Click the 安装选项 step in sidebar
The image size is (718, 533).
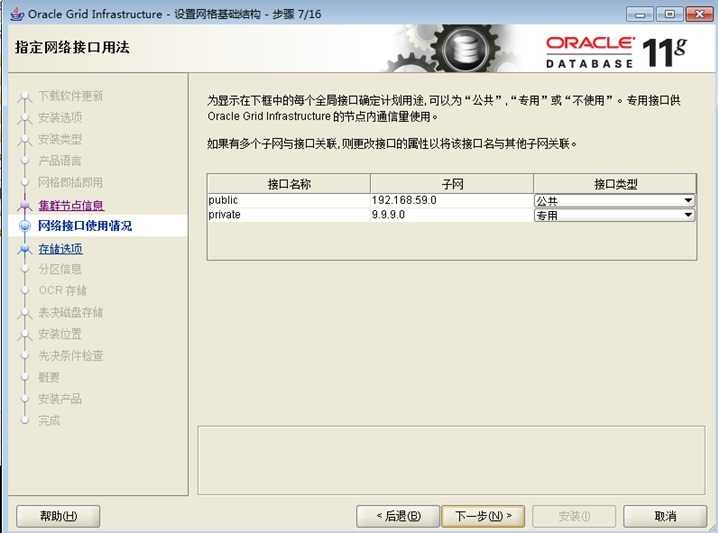click(x=60, y=117)
